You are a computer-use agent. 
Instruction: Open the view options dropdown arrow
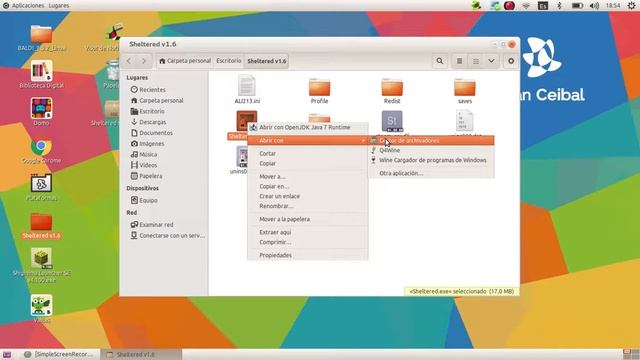tap(491, 61)
